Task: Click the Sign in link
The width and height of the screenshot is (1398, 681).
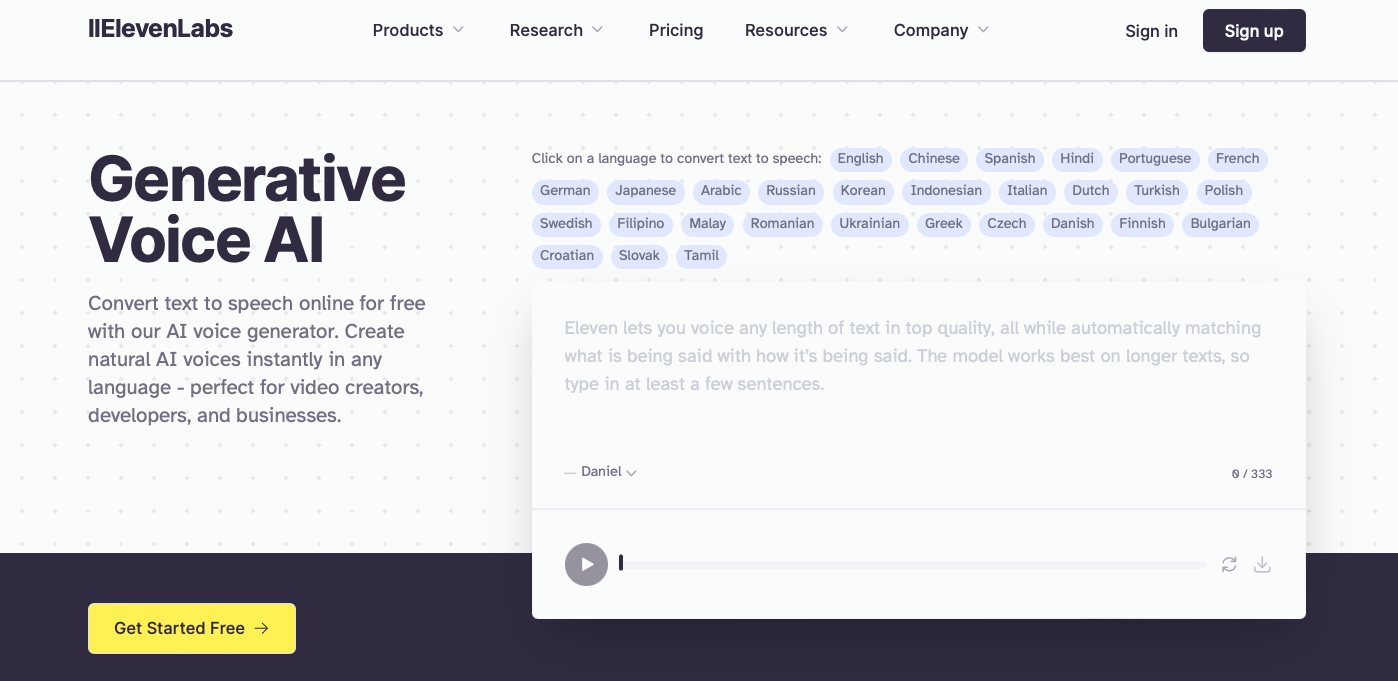Action: pyautogui.click(x=1151, y=31)
